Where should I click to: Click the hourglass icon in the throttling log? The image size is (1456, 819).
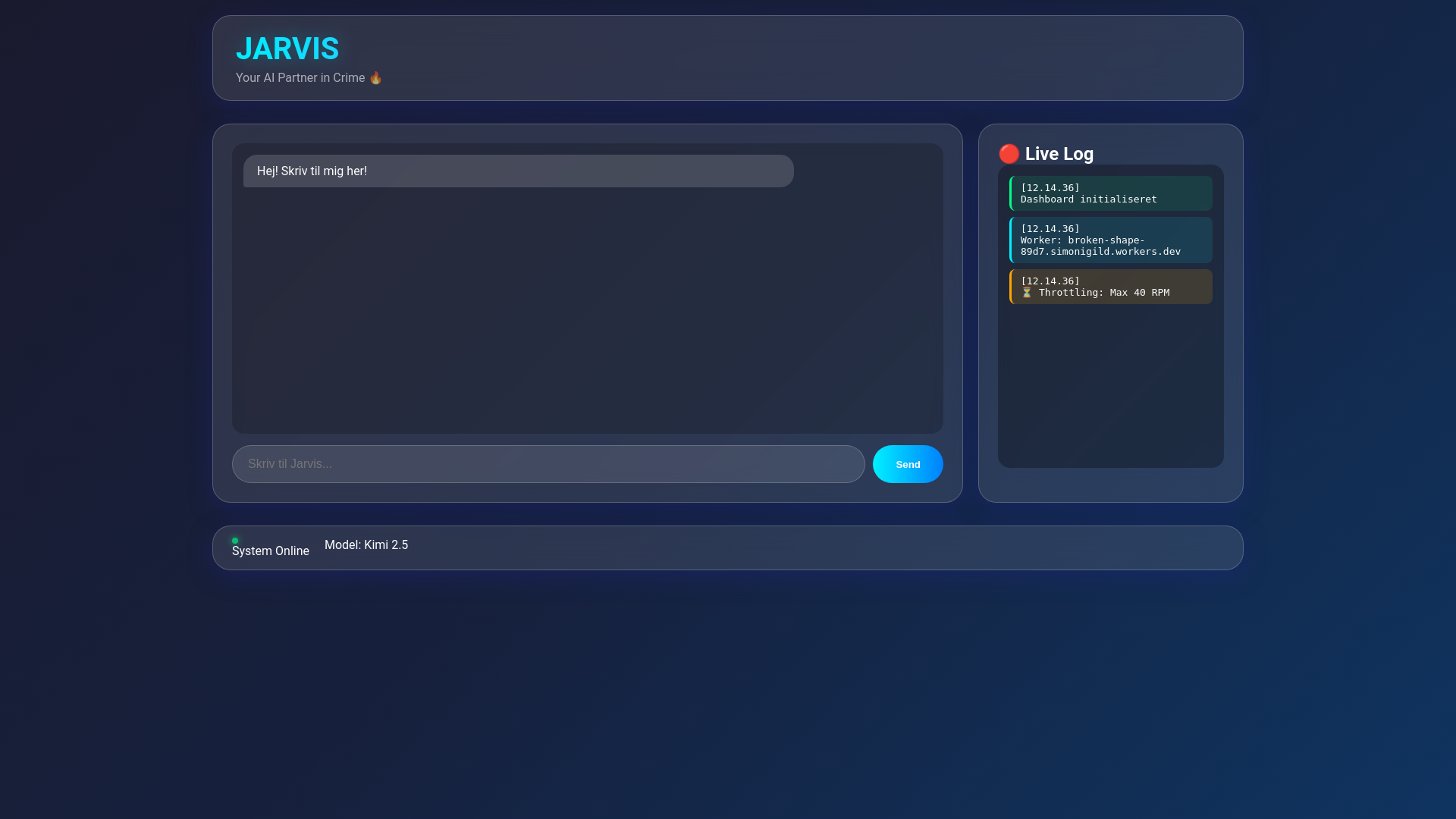(1027, 293)
